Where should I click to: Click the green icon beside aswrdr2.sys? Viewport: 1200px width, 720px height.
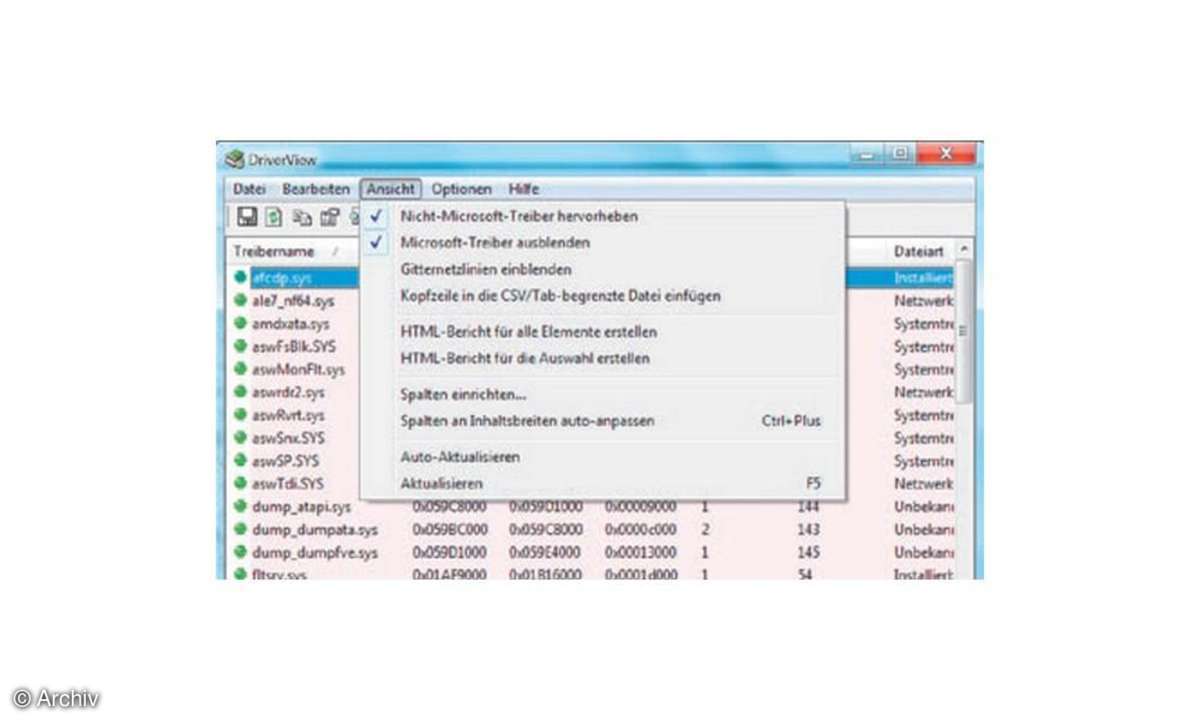pos(240,392)
